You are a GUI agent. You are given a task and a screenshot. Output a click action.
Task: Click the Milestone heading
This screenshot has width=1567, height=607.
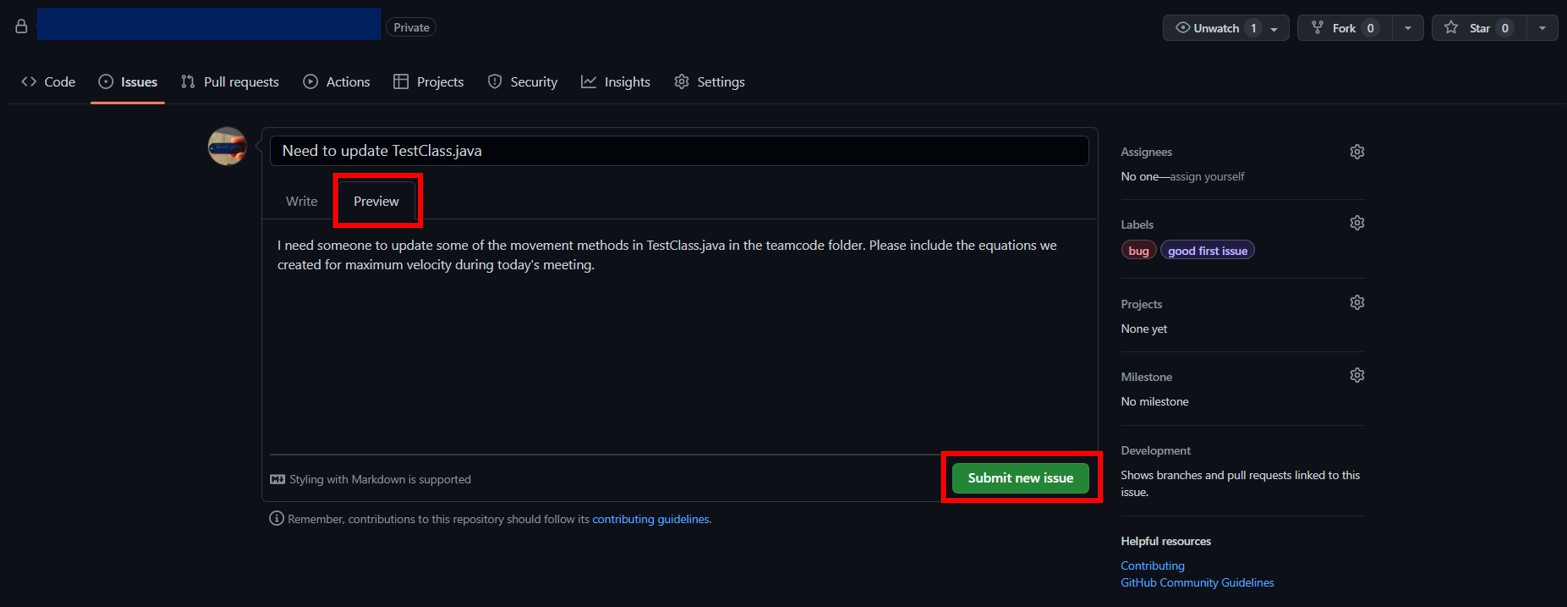coord(1146,377)
